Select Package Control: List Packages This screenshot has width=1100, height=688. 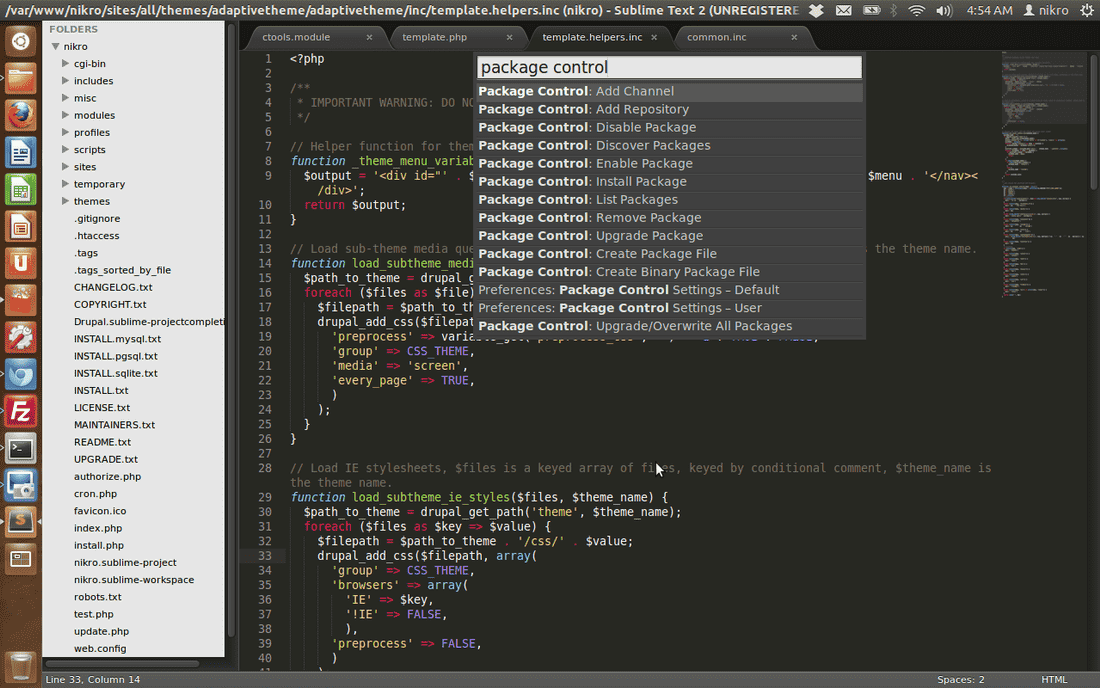[669, 200]
